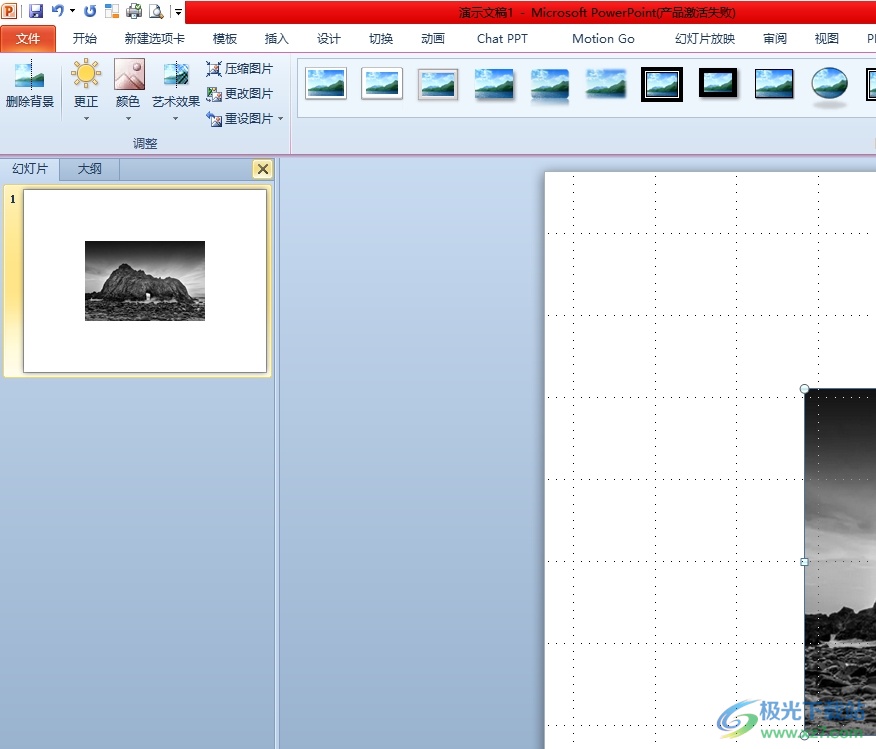
Task: Click 更改图片 (Change Picture)
Action: click(240, 94)
